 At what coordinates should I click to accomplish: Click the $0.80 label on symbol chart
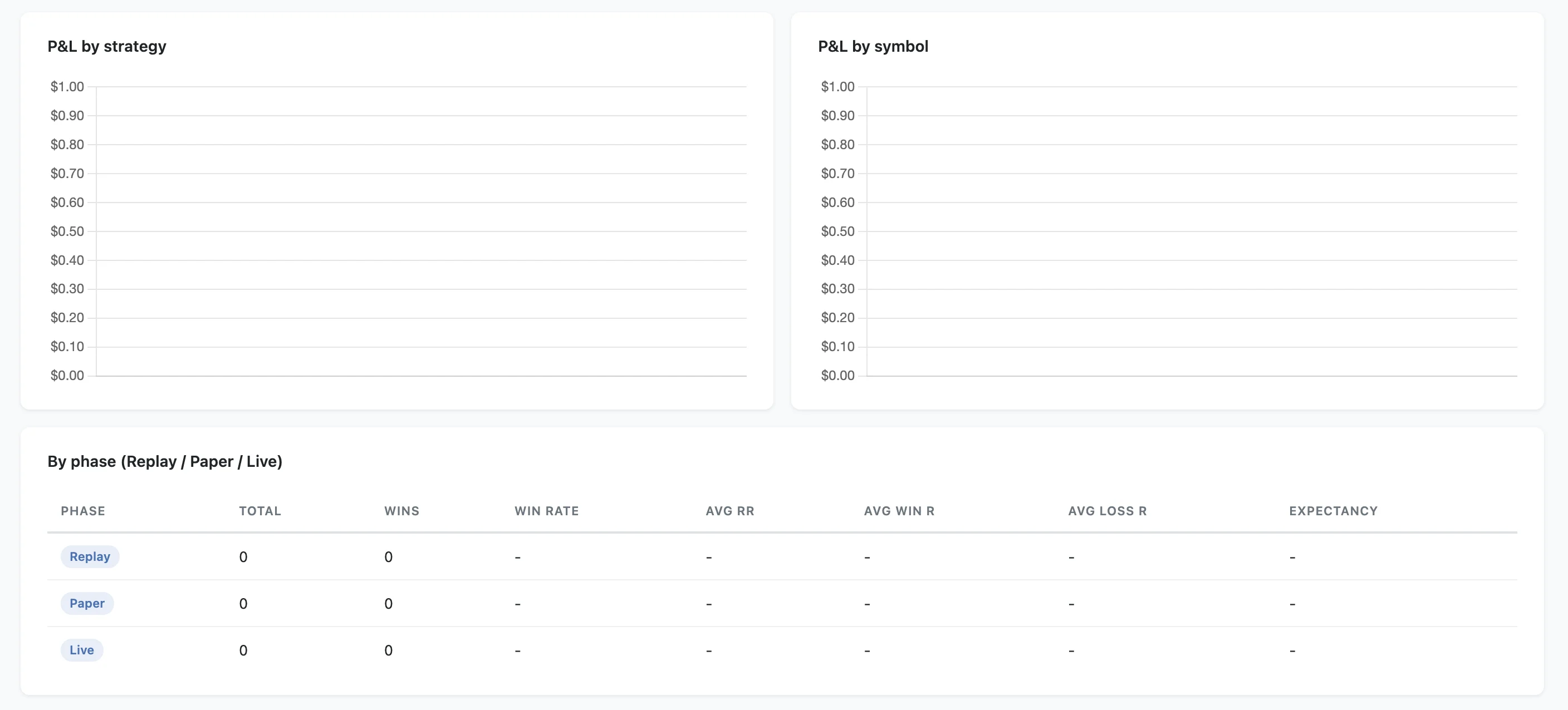point(837,145)
